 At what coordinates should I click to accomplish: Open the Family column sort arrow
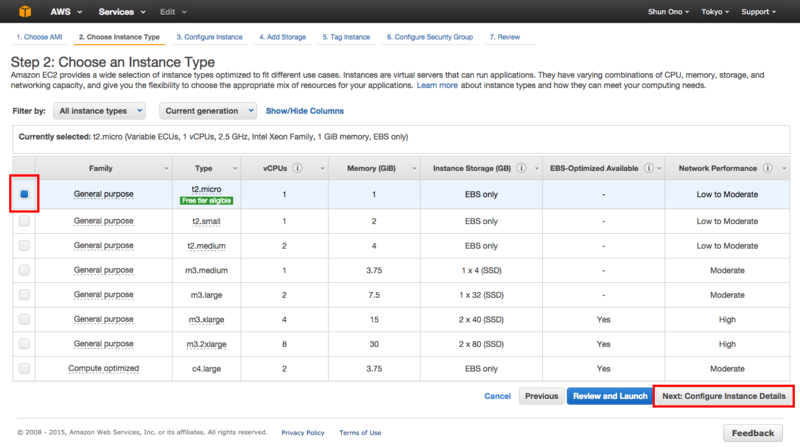point(166,168)
